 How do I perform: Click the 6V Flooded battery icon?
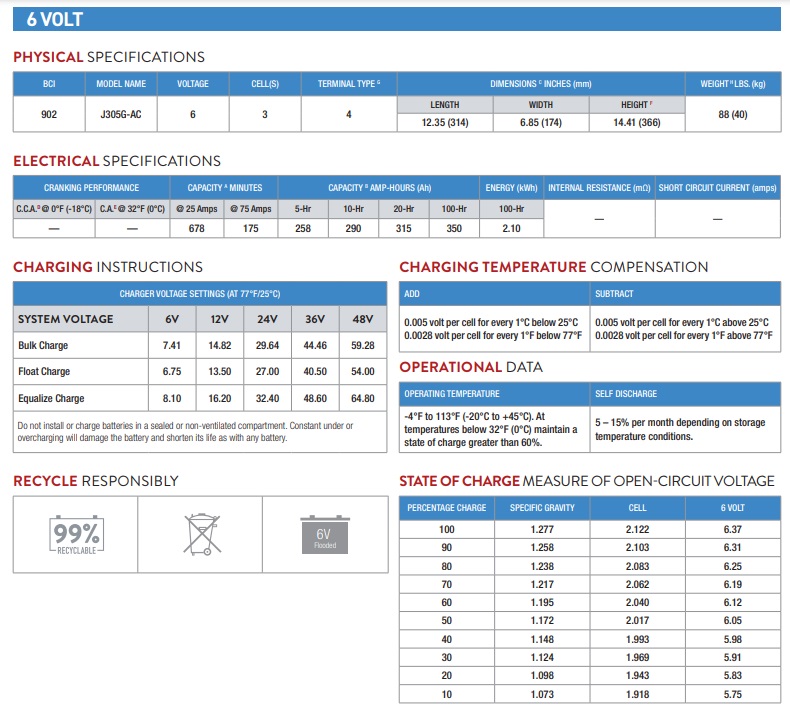click(325, 535)
